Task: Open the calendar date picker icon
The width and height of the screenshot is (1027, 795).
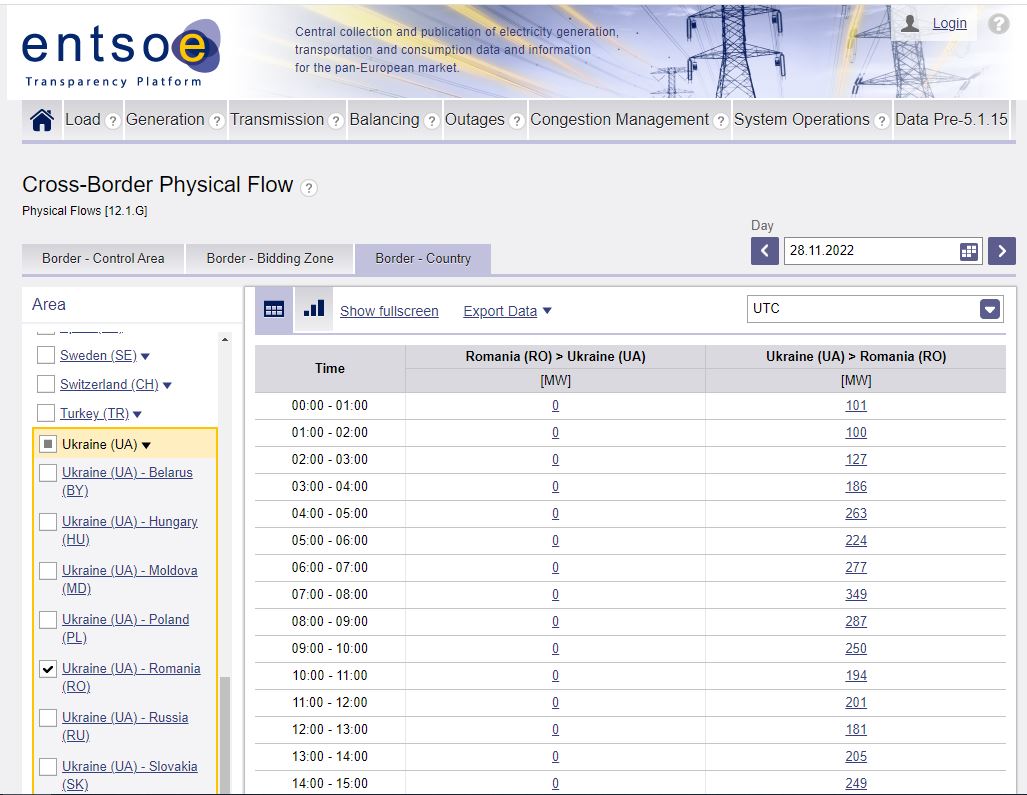Action: (969, 251)
